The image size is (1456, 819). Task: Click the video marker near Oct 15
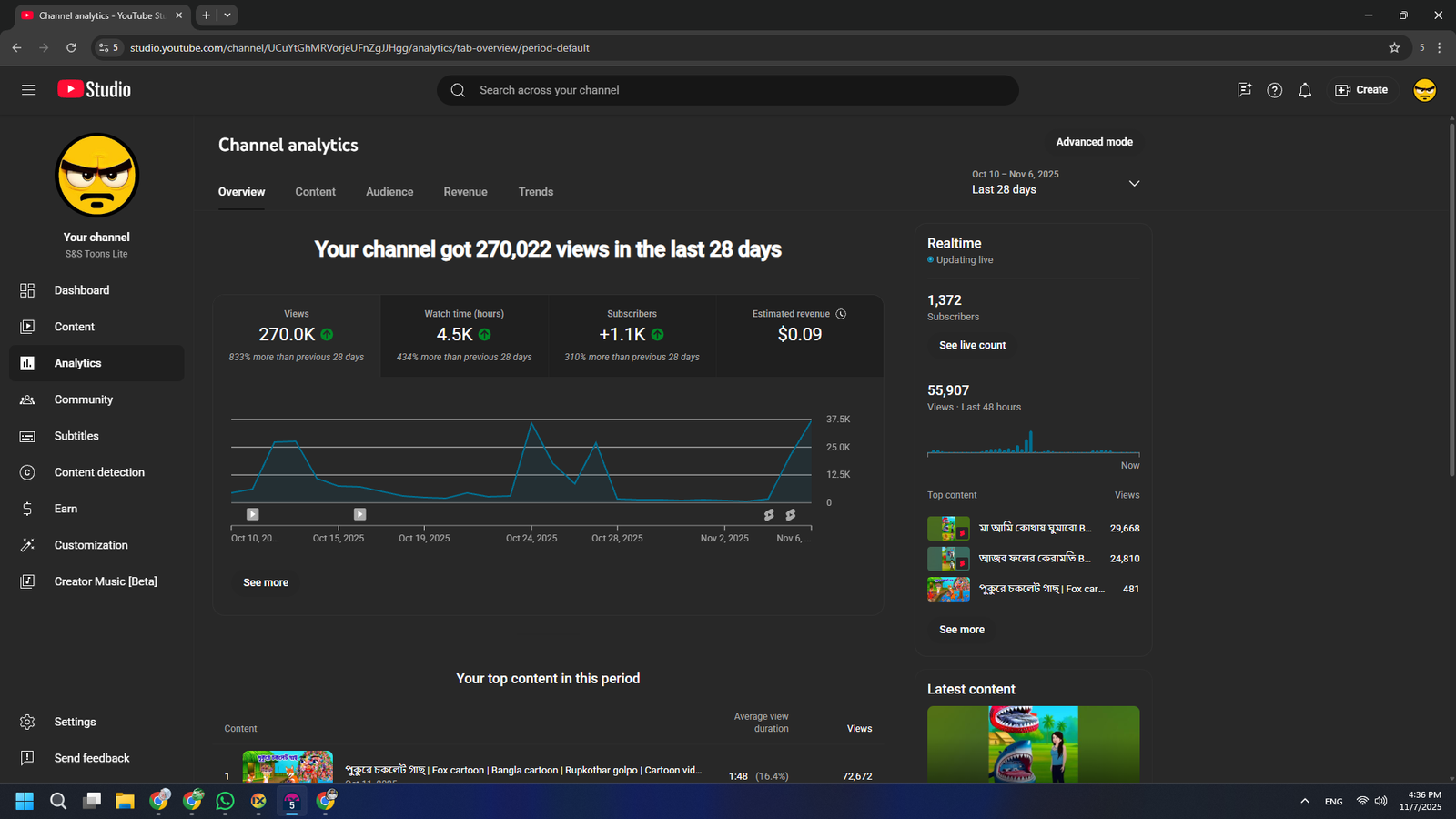359,514
